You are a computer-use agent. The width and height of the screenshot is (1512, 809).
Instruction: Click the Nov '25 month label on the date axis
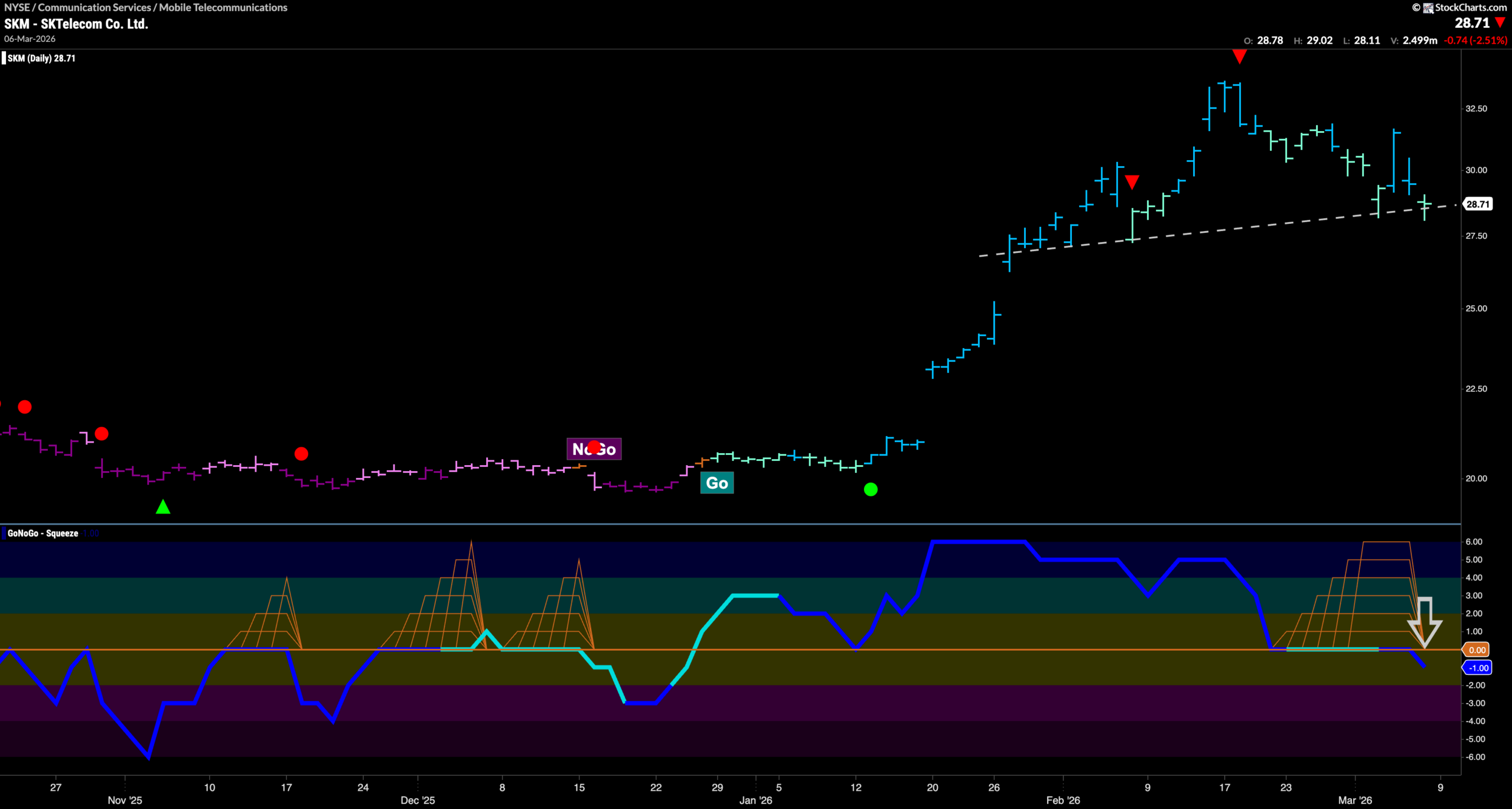125,800
